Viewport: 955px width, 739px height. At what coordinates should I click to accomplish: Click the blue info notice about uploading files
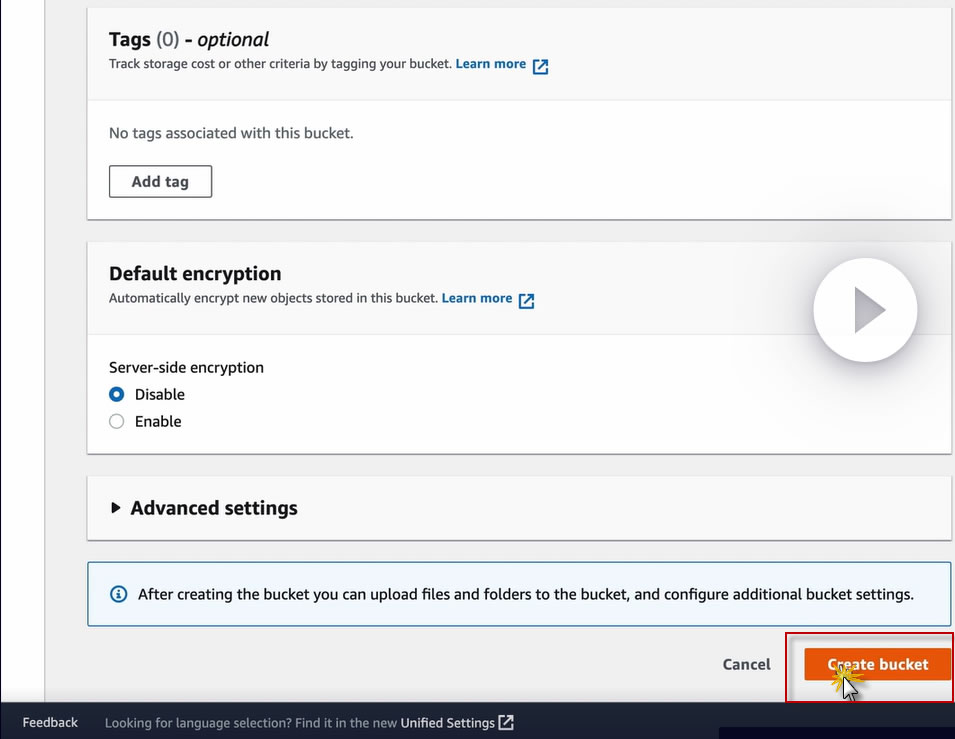(x=525, y=594)
